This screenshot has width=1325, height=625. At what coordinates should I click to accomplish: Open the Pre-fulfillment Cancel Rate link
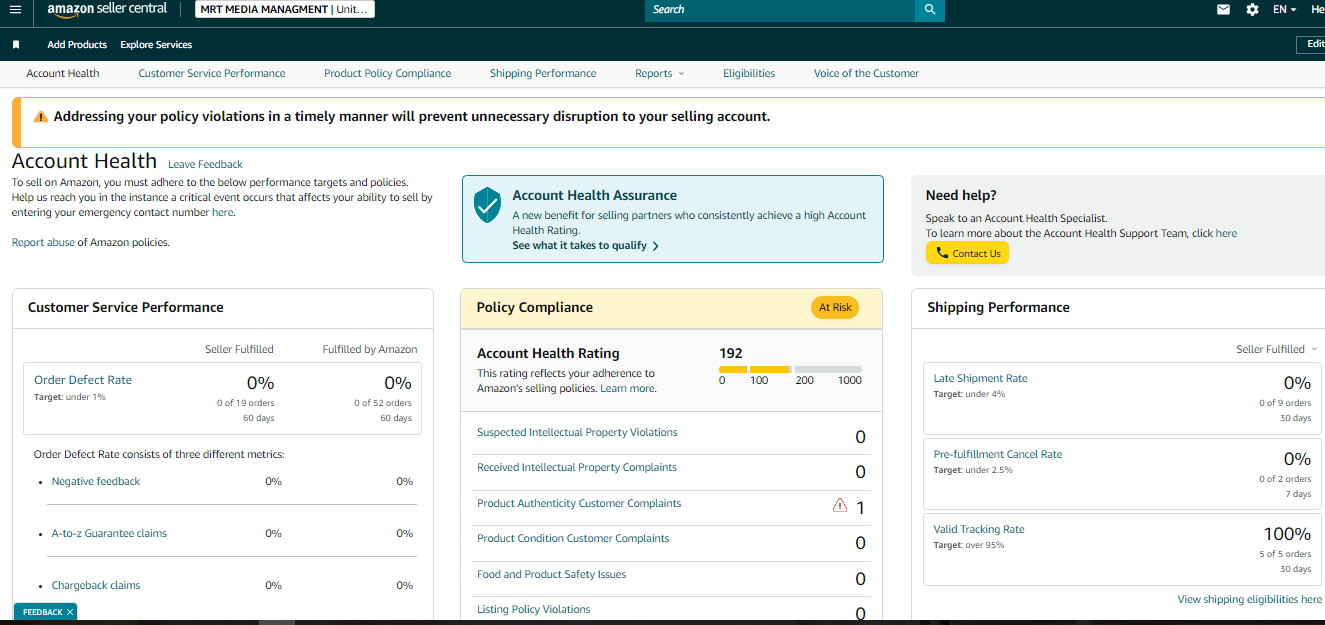[x=998, y=454]
